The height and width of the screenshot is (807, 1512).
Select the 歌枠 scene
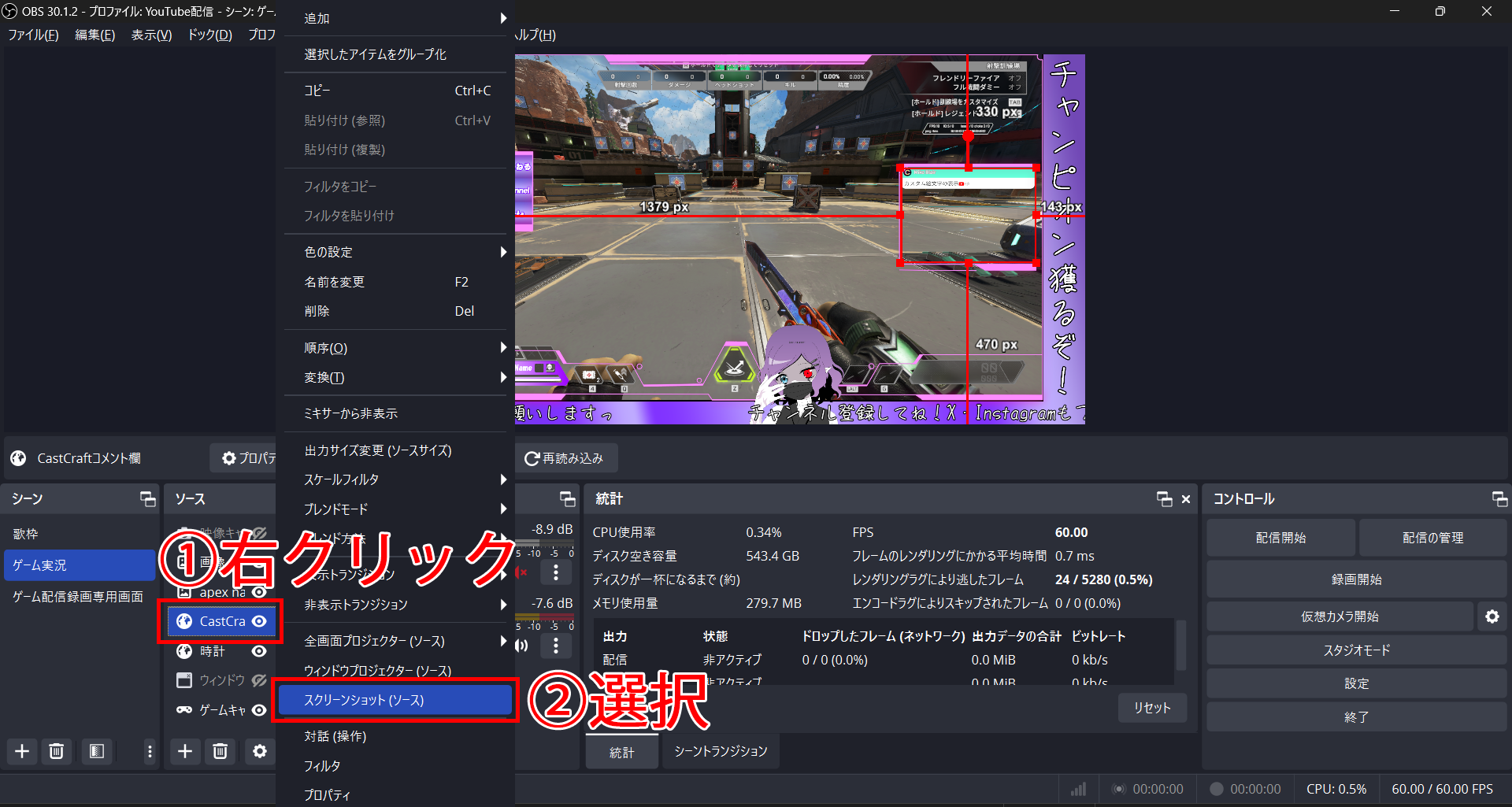(79, 534)
